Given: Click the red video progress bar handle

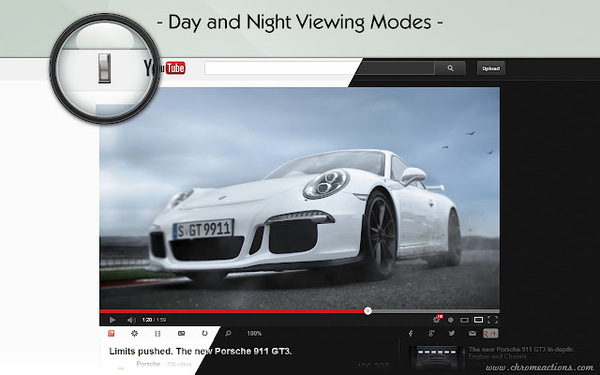Looking at the screenshot, I should coord(368,311).
